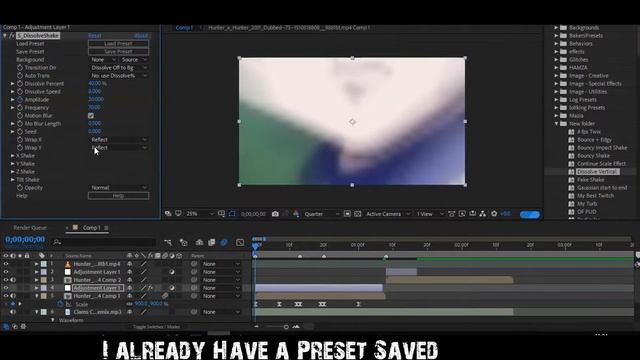
Task: Click the Opacity stopwatch icon in effect controls
Action: coord(20,188)
